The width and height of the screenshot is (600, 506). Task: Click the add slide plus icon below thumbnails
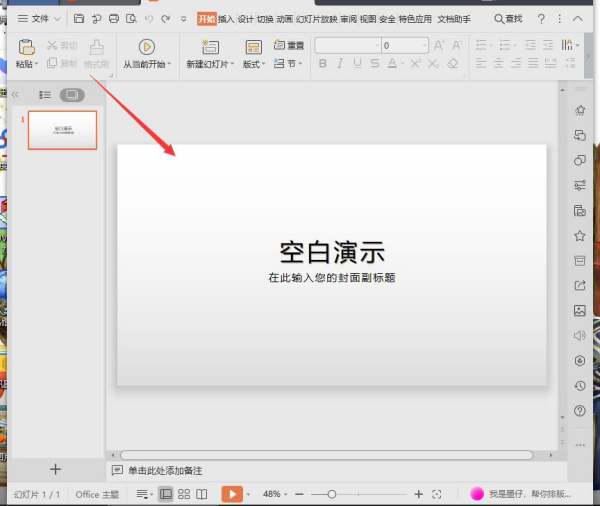[x=55, y=469]
